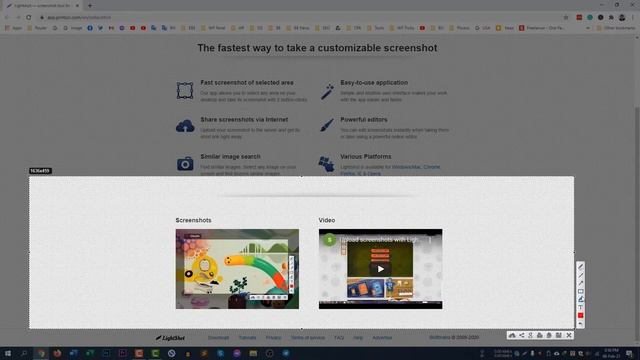640x360 pixels.
Task: Switch to Chrome in the taskbar
Action: coord(41,353)
